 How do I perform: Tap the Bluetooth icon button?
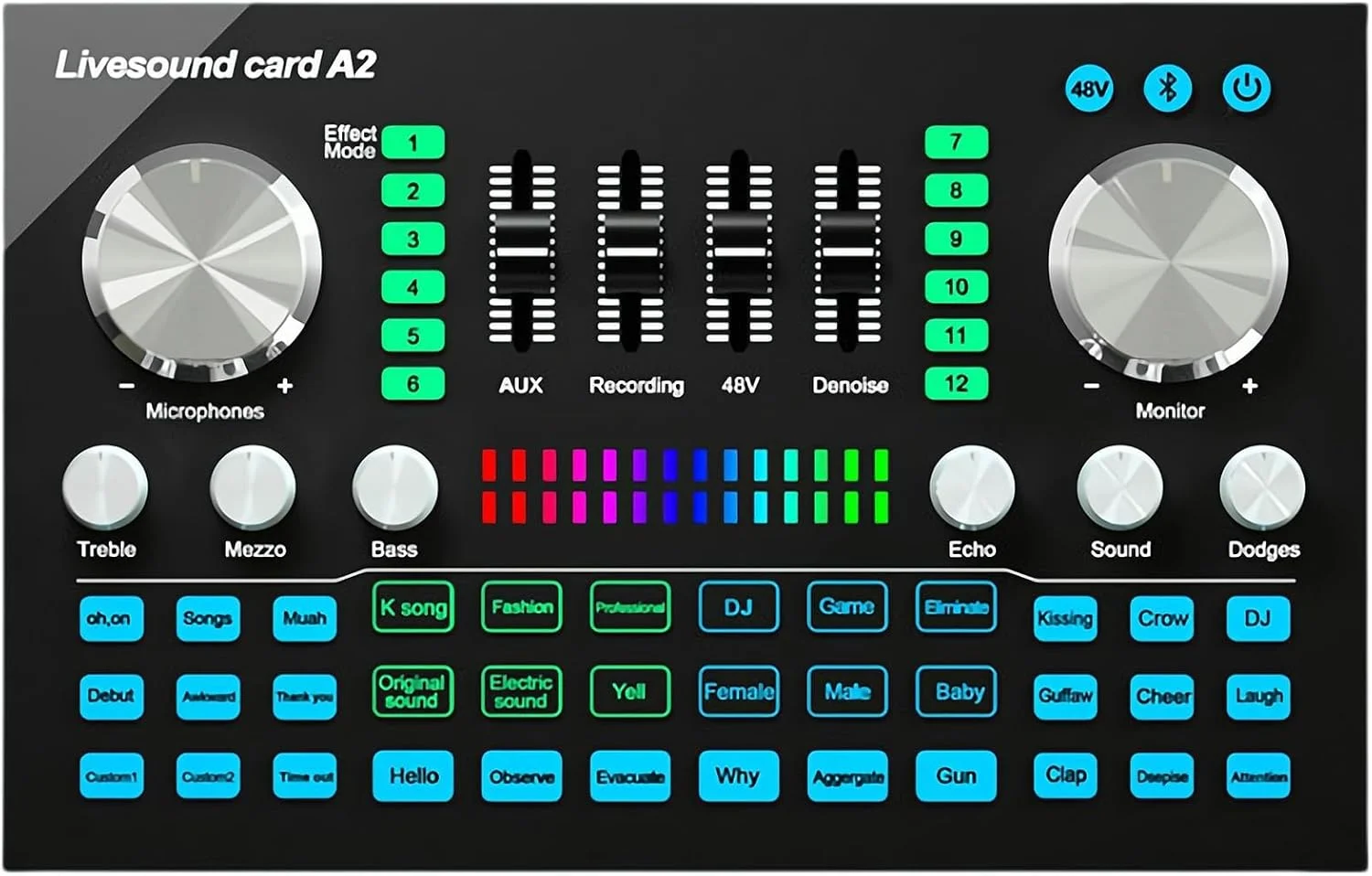pyautogui.click(x=1168, y=89)
